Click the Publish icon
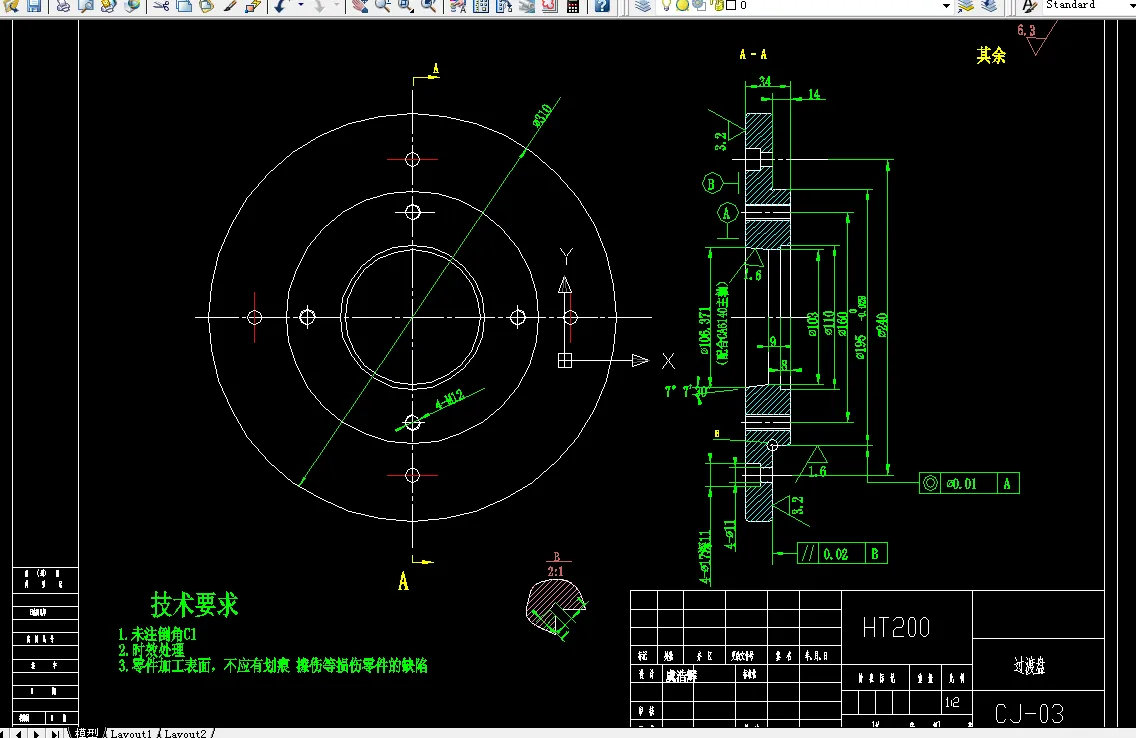The height and width of the screenshot is (738, 1136). pos(109,6)
